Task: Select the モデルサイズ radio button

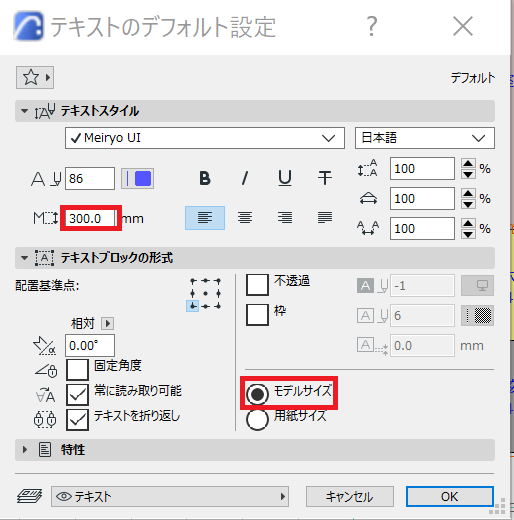Action: [257, 394]
